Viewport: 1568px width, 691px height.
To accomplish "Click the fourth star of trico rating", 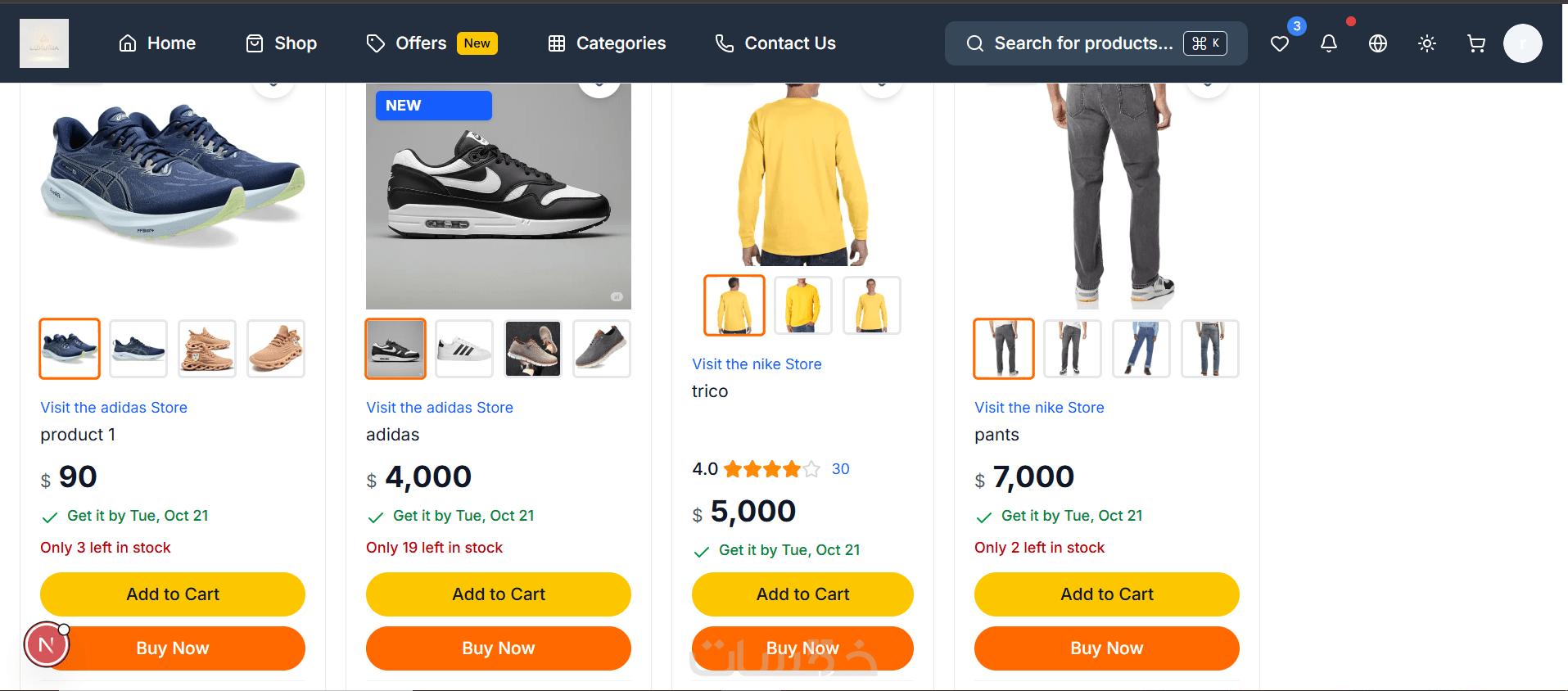I will pyautogui.click(x=792, y=469).
